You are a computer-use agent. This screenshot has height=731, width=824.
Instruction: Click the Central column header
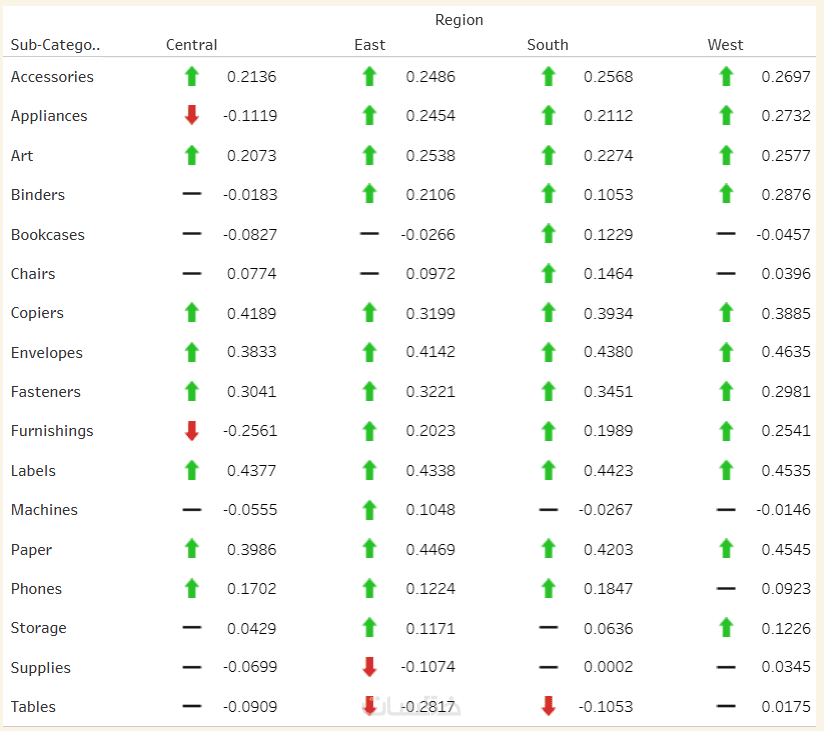click(191, 45)
